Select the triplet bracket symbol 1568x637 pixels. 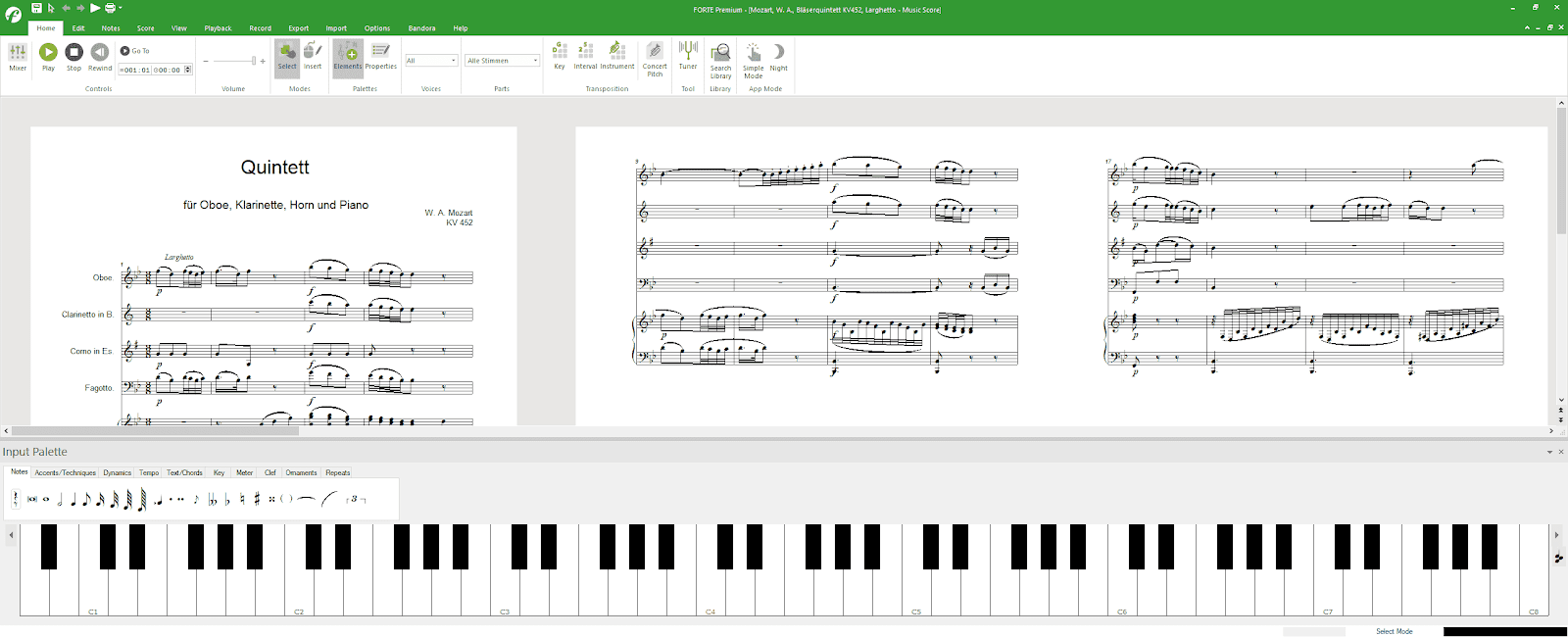click(x=357, y=499)
